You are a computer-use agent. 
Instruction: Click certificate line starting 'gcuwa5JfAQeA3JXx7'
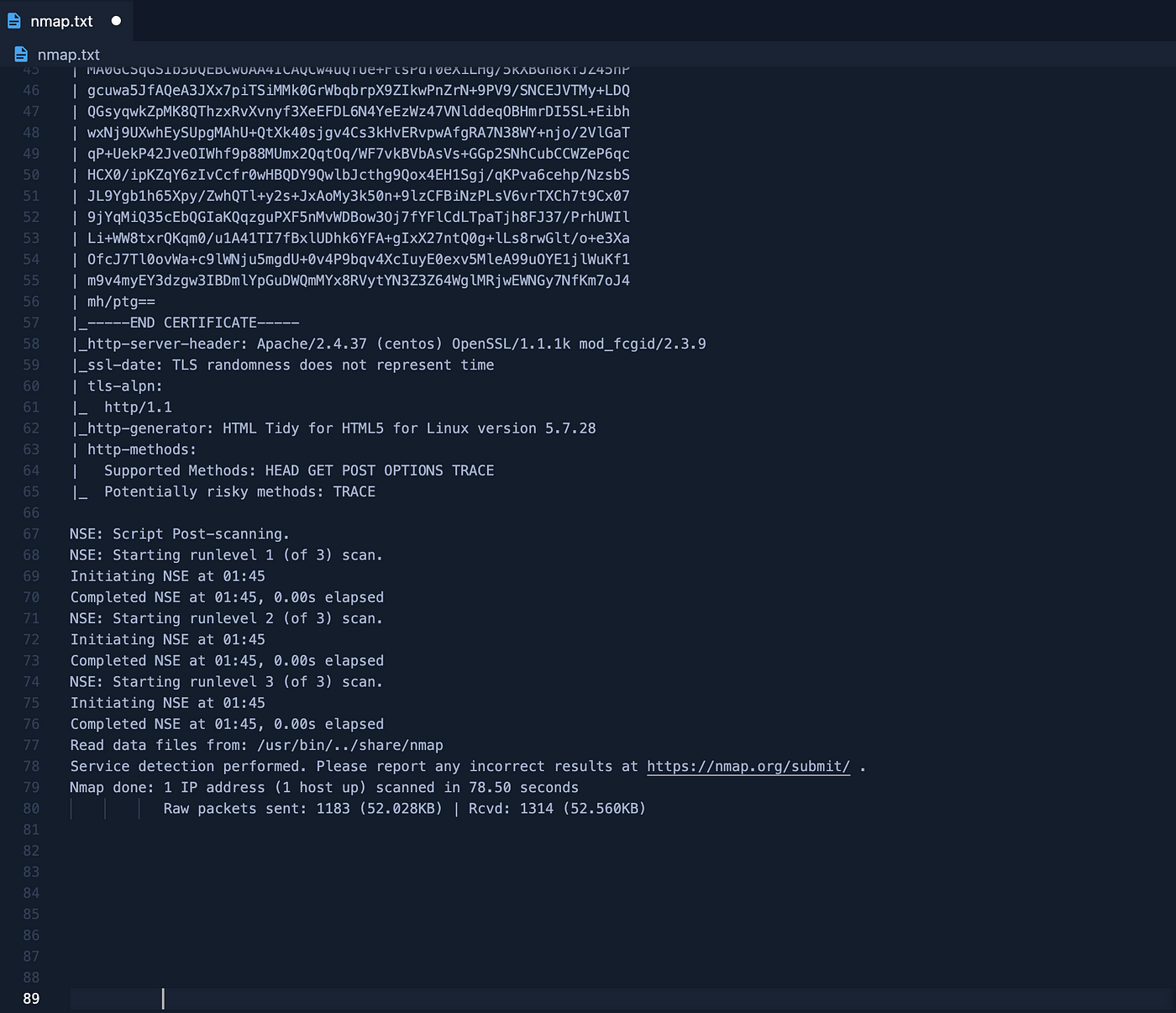(350, 90)
